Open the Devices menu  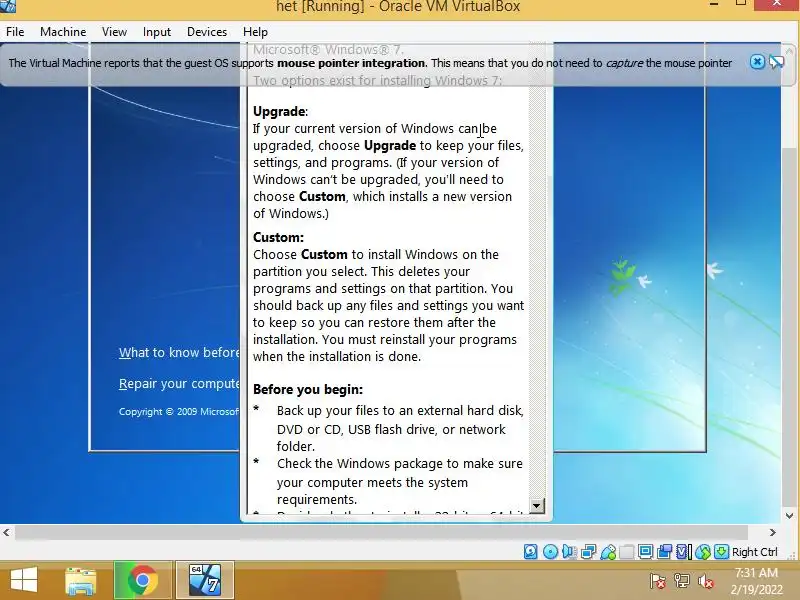point(207,32)
